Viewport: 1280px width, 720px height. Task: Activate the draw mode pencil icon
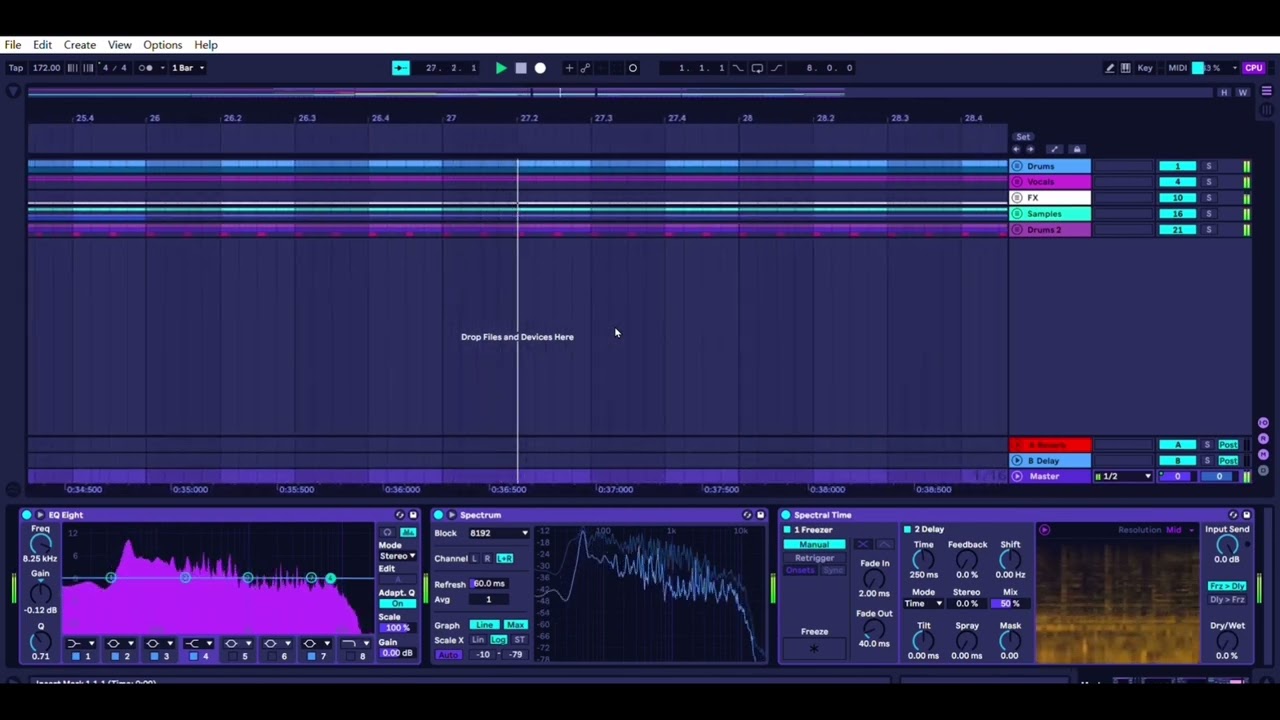point(1109,68)
